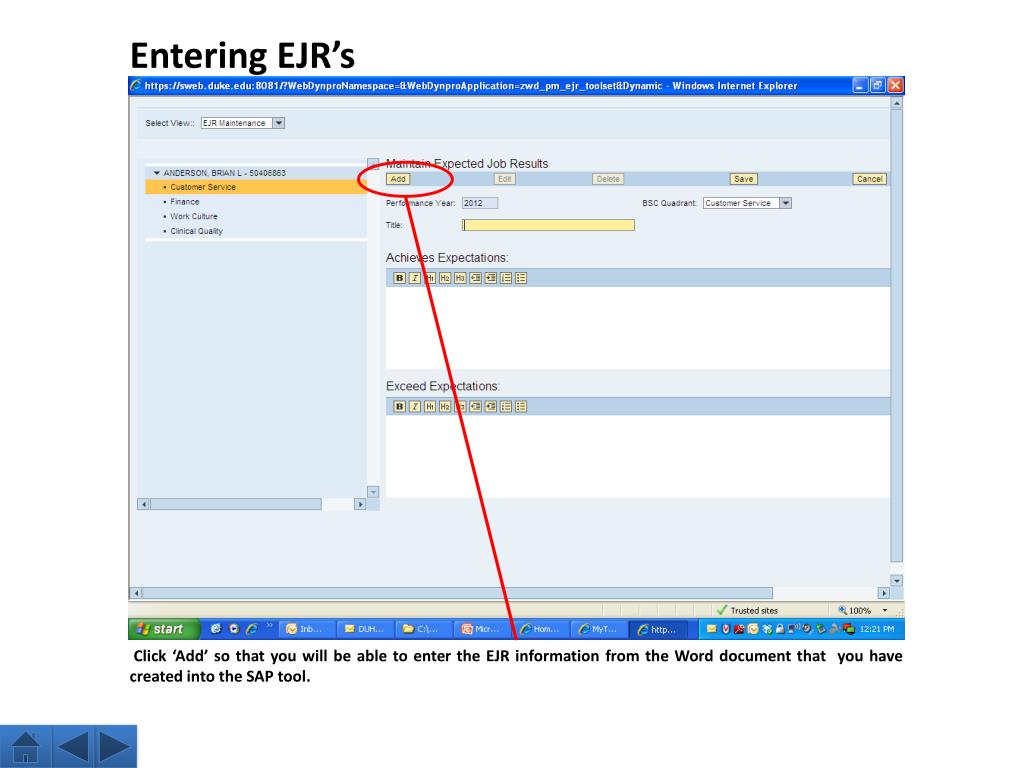The height and width of the screenshot is (768, 1024).
Task: Click left arrow of tree panel scrollbar
Action: 143,504
